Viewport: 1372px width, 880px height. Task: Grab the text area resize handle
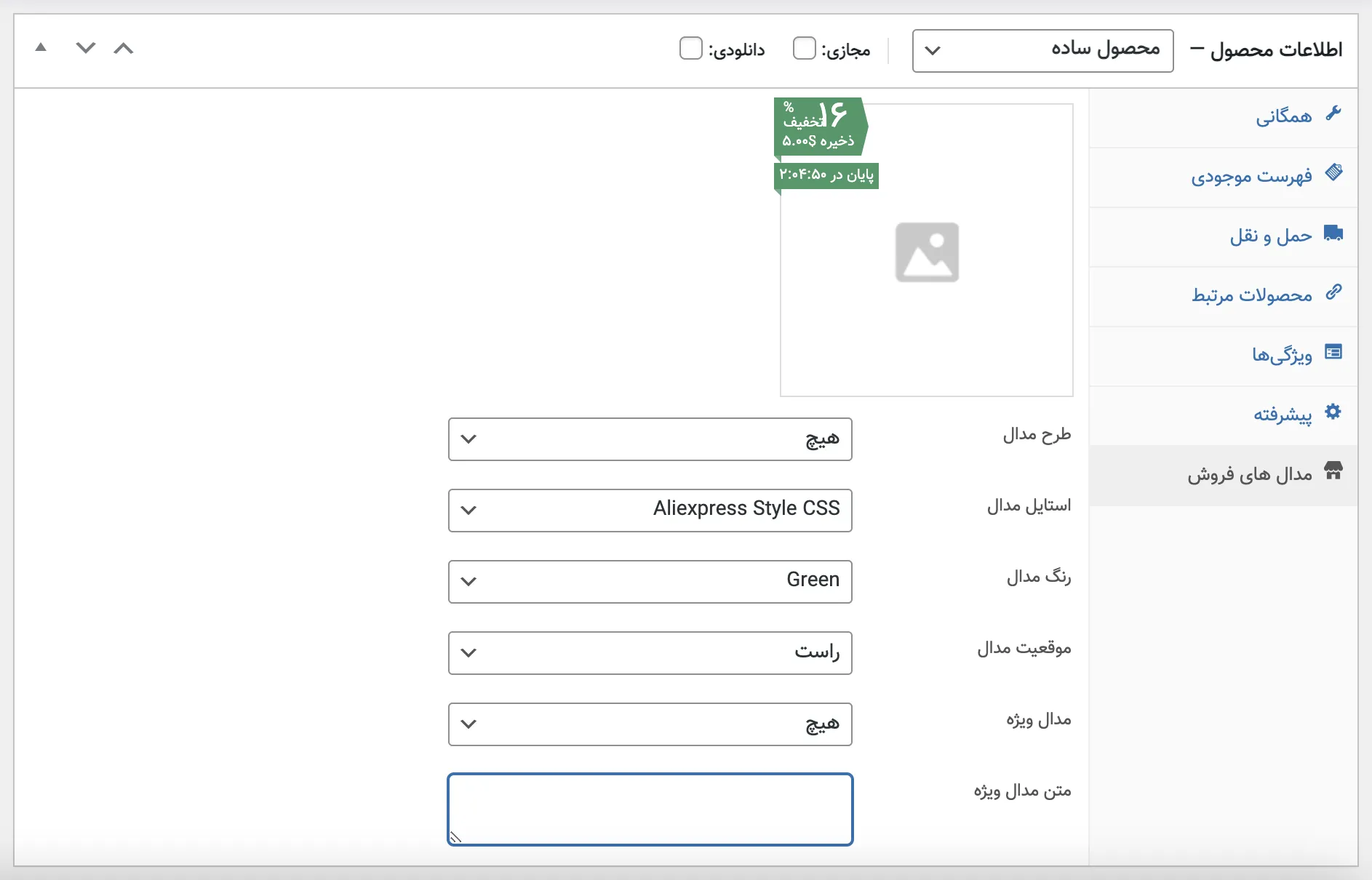(455, 837)
